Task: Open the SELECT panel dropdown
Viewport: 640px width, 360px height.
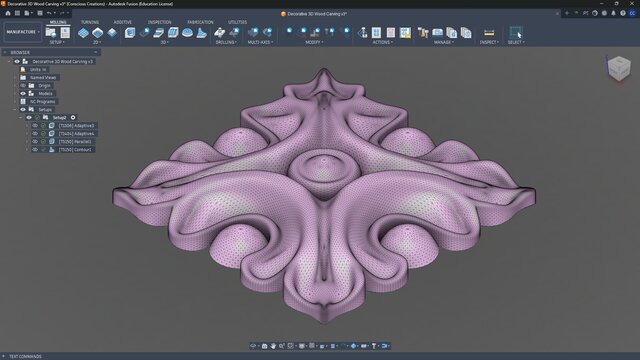Action: 516,42
